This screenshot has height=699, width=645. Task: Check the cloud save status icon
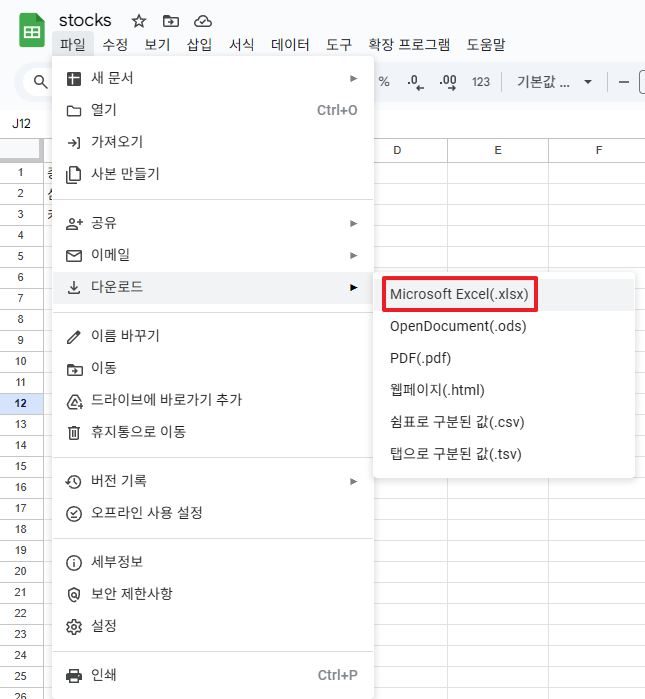[x=203, y=21]
